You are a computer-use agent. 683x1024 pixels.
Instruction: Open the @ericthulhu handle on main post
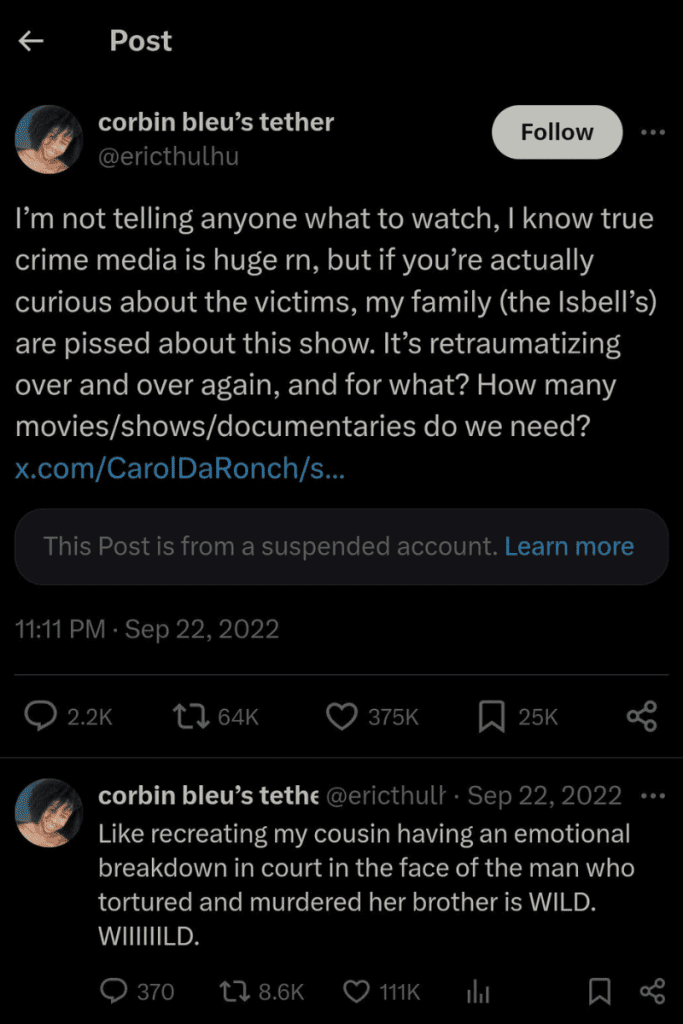[x=168, y=156]
